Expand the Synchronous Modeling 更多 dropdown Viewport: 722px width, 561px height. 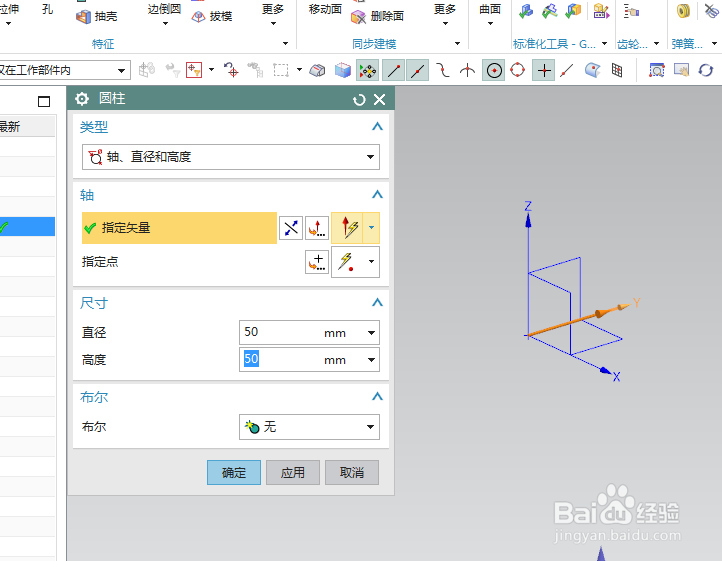pos(445,15)
